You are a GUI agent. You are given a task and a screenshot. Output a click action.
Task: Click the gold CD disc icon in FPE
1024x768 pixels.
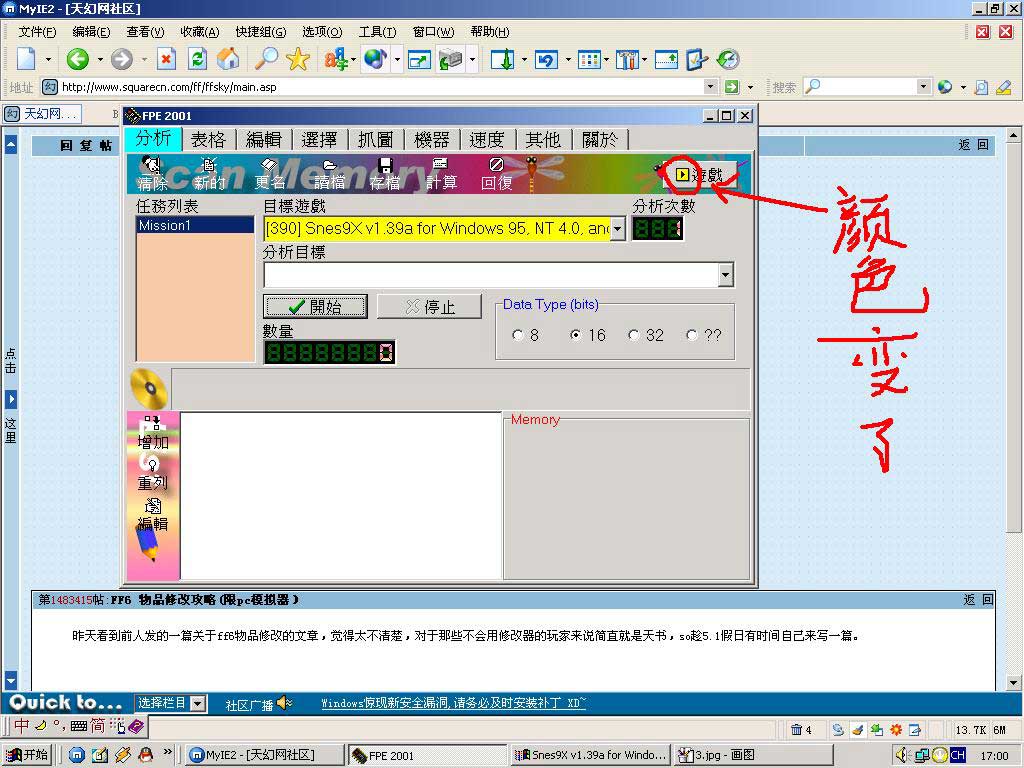[149, 389]
